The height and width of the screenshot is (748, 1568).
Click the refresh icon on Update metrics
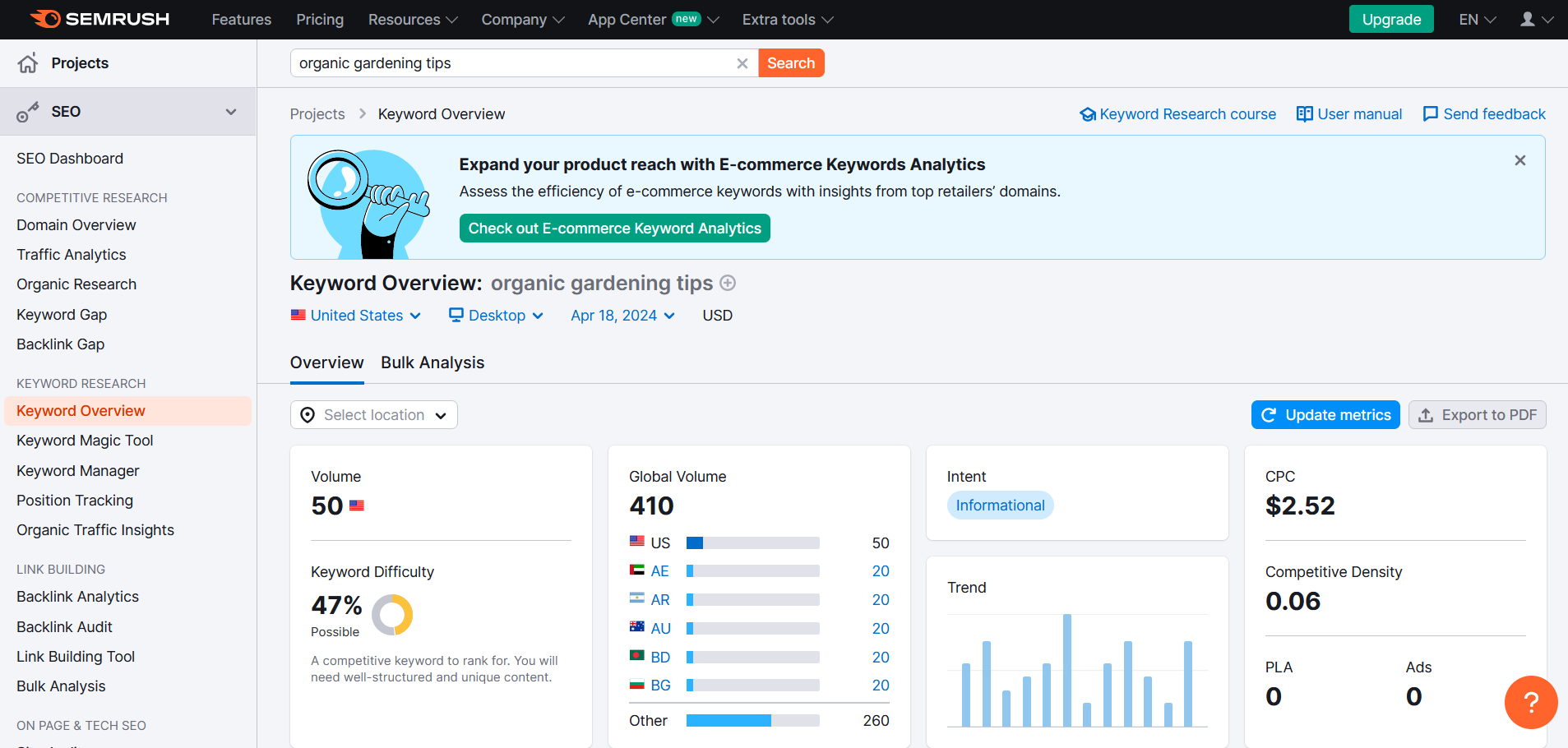coord(1269,415)
